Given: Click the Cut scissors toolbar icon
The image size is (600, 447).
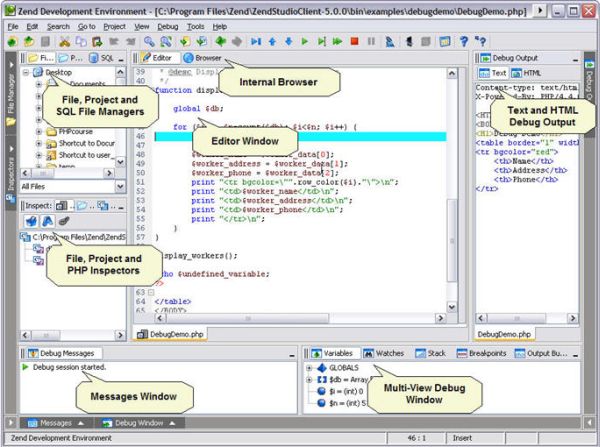Looking at the screenshot, I should click(x=63, y=42).
